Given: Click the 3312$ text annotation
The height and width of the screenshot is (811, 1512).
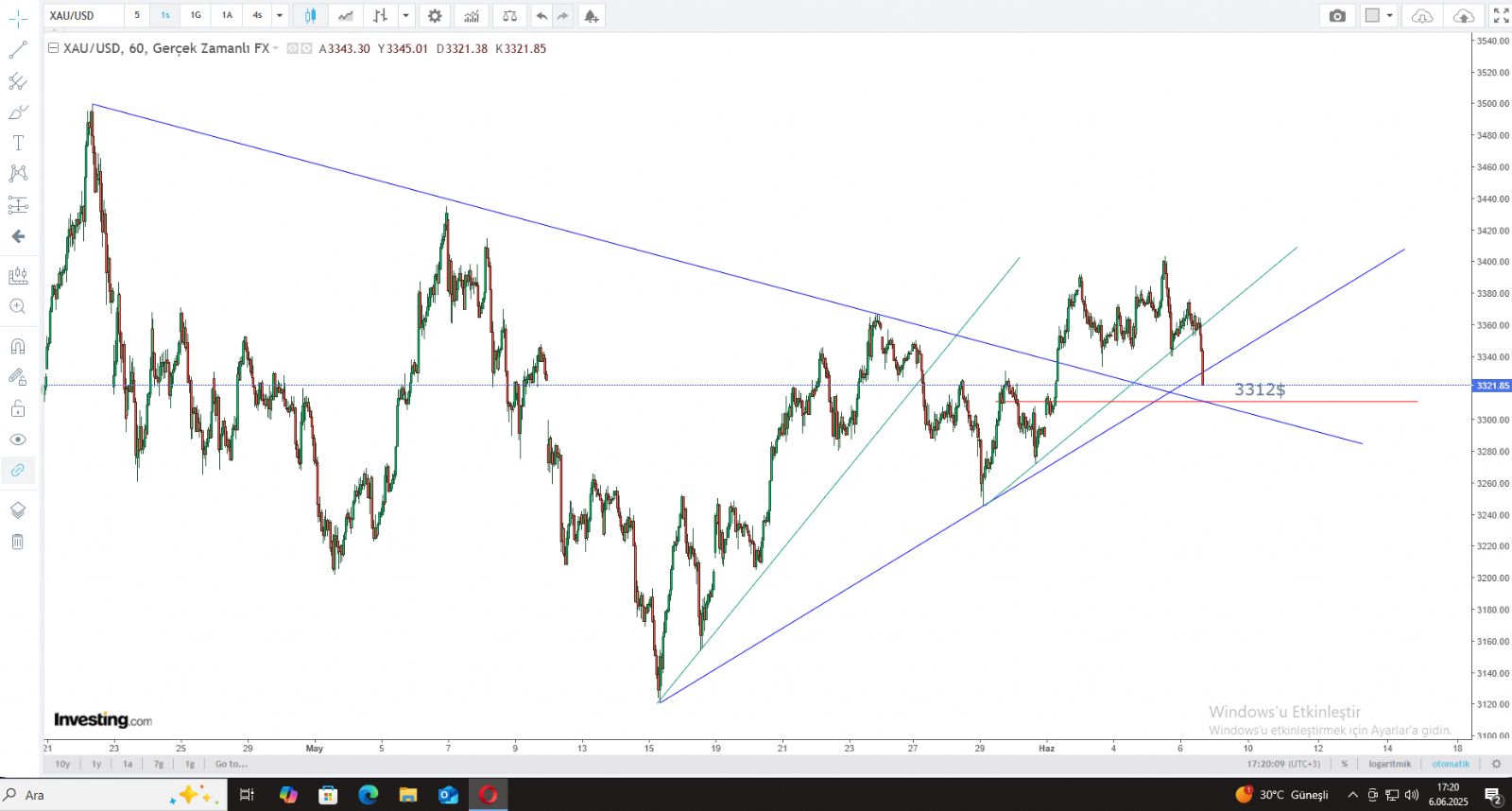Looking at the screenshot, I should [x=1260, y=389].
